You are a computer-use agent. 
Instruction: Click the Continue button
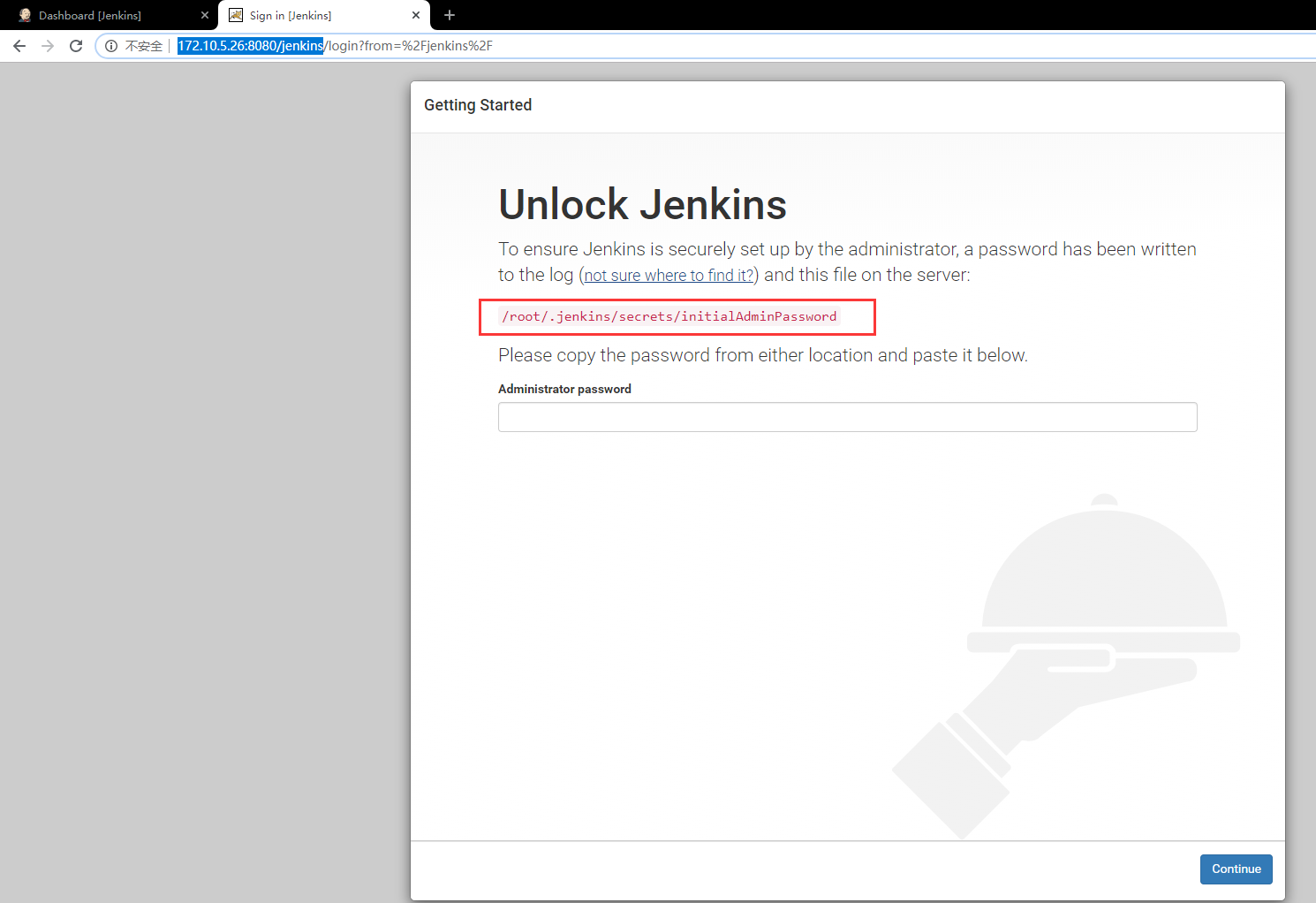click(x=1237, y=869)
